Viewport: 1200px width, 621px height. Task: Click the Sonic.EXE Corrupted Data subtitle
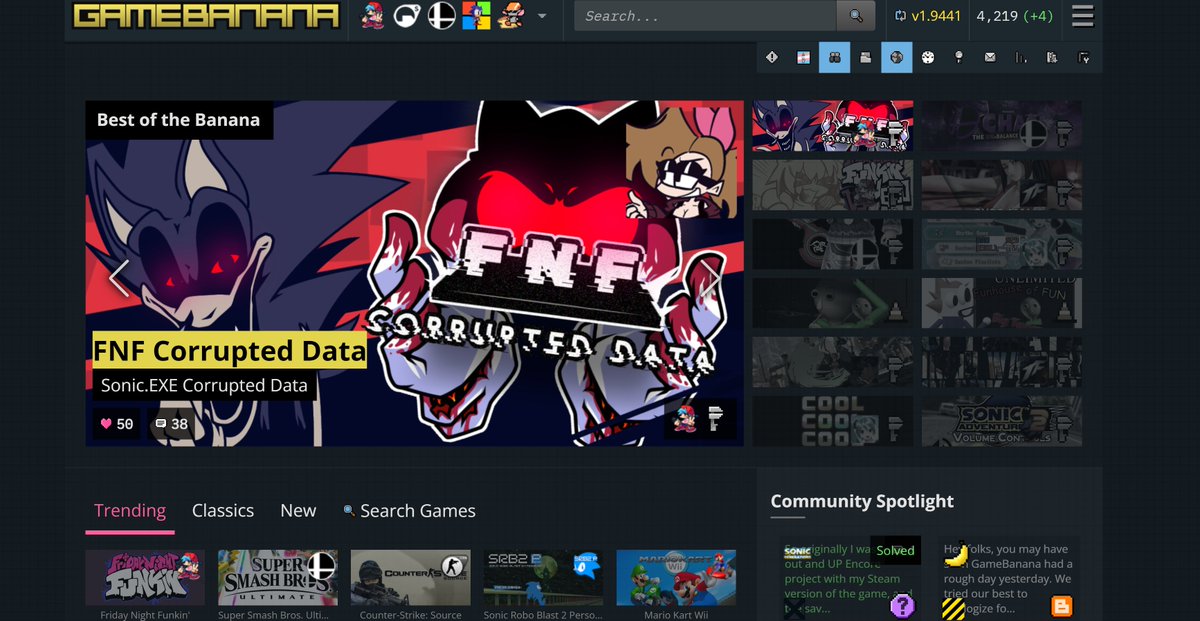204,385
